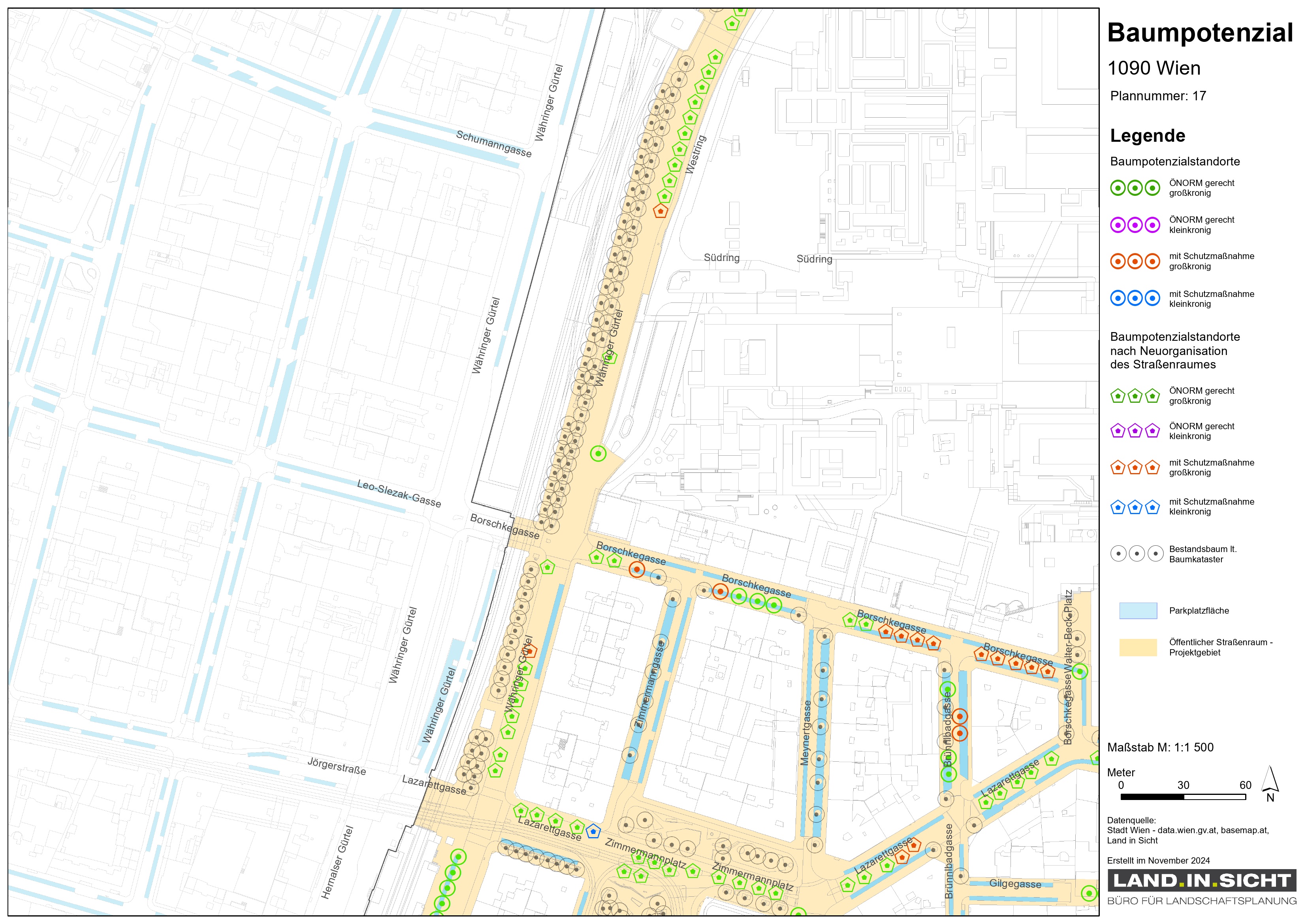Click the Leo-Slezak-Gasse street label

tap(399, 493)
